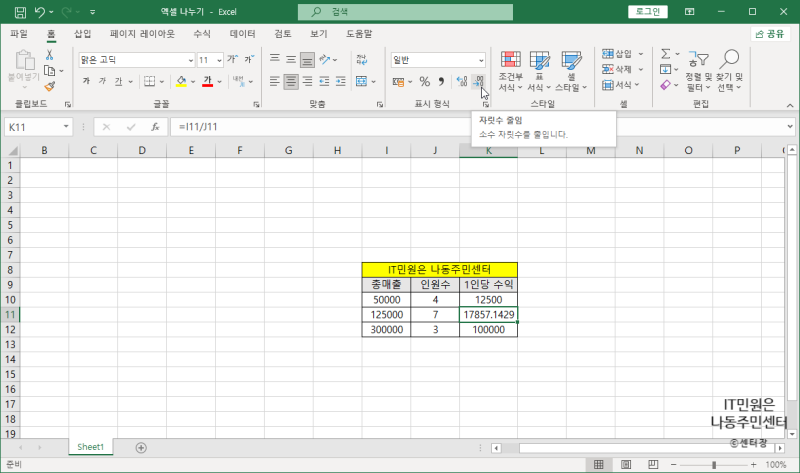Screen dimensions: 800x473
Task: Switch to Page Break Preview in status bar
Action: (653, 464)
